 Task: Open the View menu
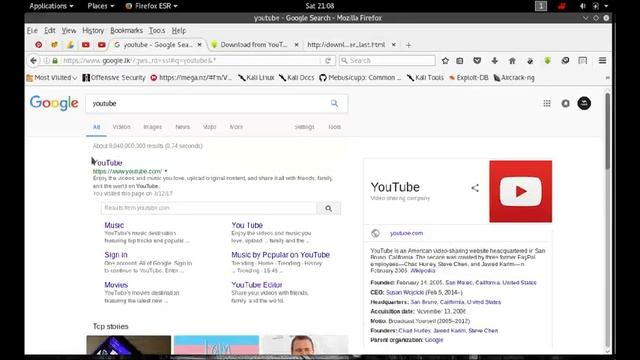pos(69,31)
